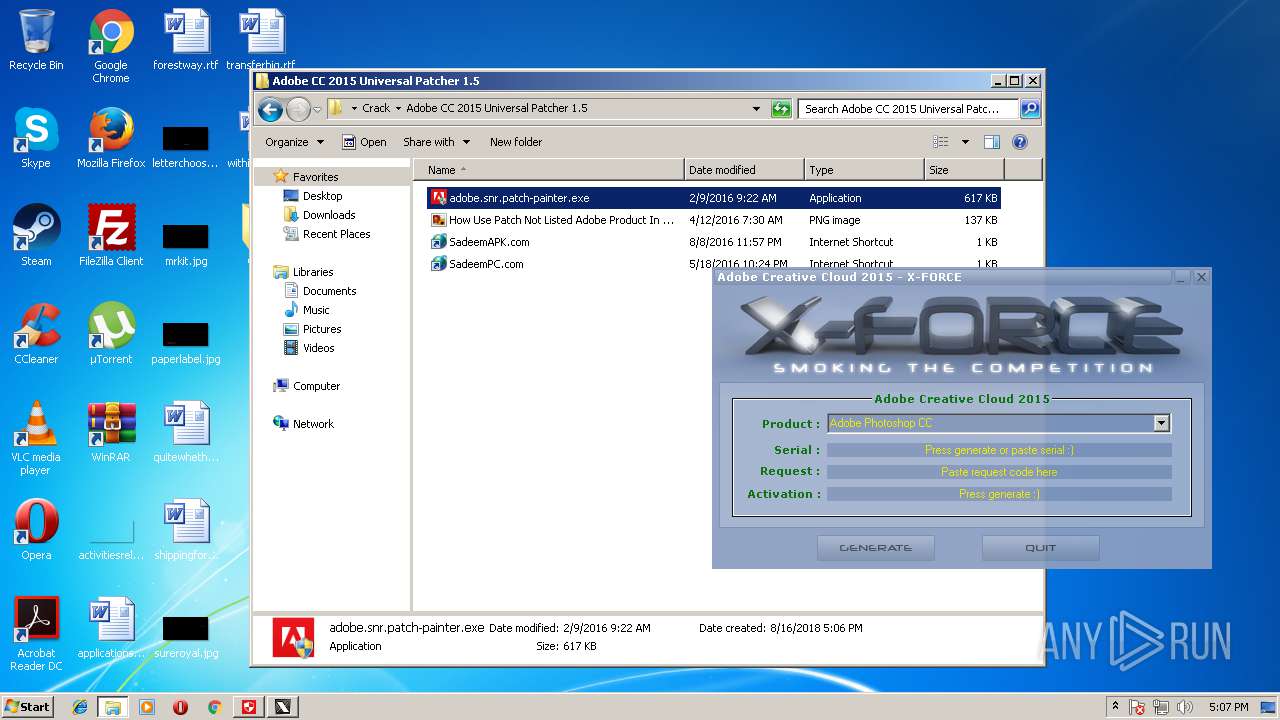Open the recent pages dropdown arrow
Viewport: 1280px width, 720px height.
(317, 109)
